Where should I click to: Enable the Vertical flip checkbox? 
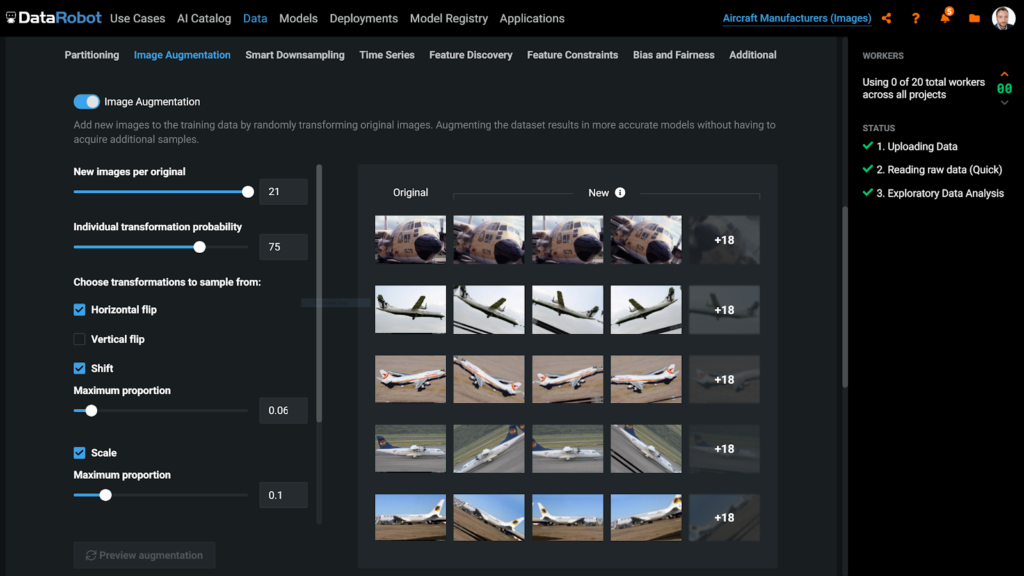tap(80, 340)
